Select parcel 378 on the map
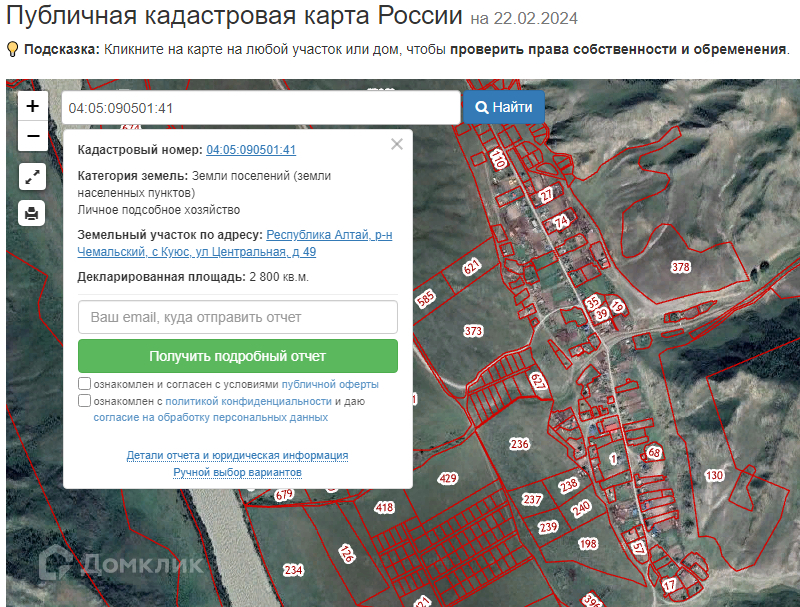 tap(681, 267)
